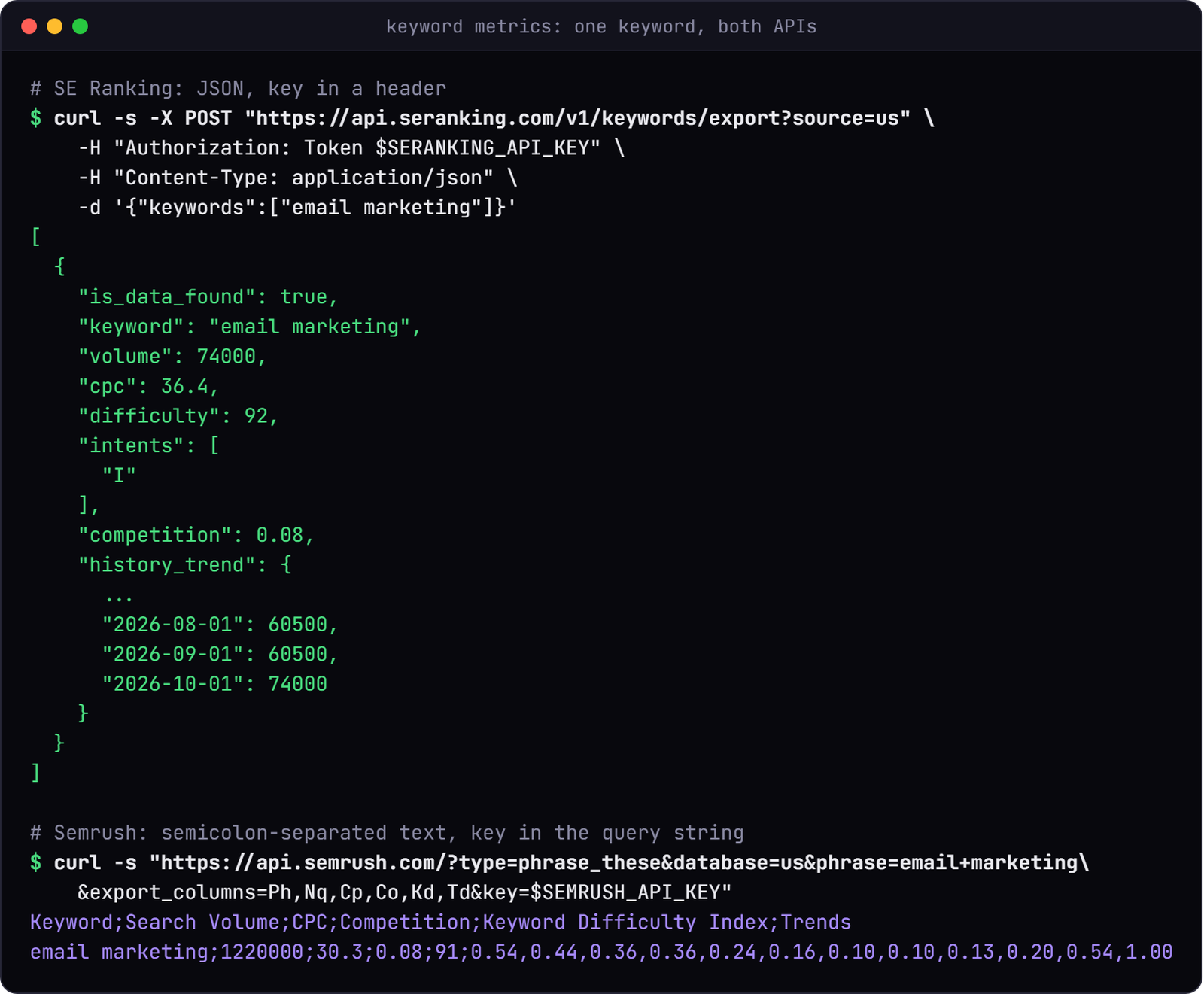The image size is (1204, 994).
Task: Click the '"2026-10-01": 74000' trend entry
Action: [x=214, y=683]
